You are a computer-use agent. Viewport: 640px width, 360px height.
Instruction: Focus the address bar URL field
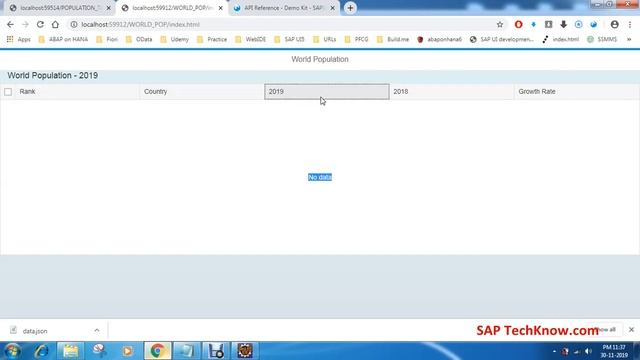click(286, 24)
